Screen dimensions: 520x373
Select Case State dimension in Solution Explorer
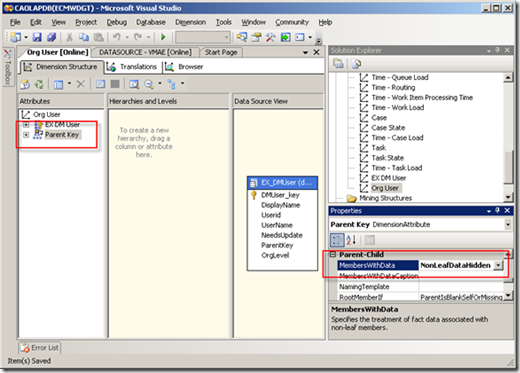388,128
